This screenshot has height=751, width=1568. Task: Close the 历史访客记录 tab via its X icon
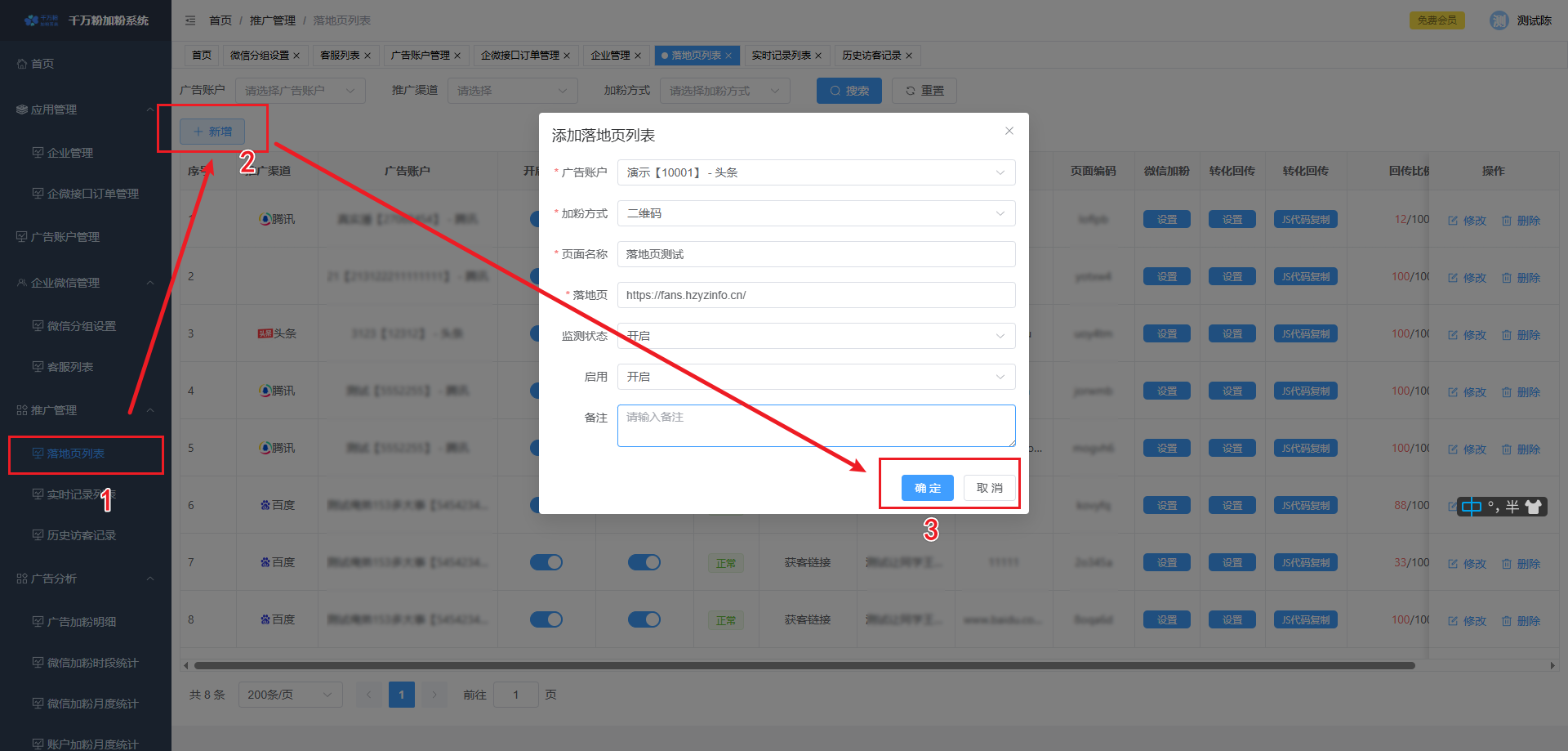[909, 56]
